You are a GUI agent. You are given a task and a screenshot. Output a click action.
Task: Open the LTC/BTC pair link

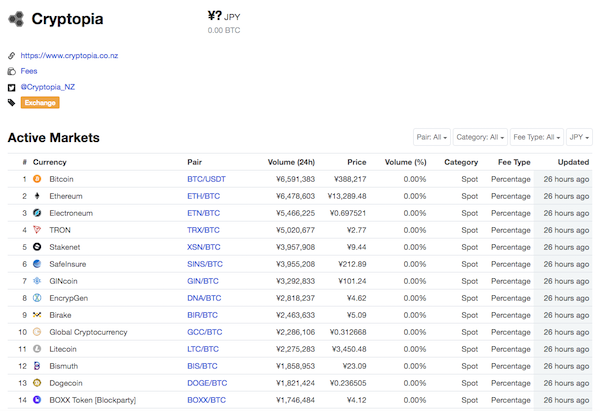[203, 349]
